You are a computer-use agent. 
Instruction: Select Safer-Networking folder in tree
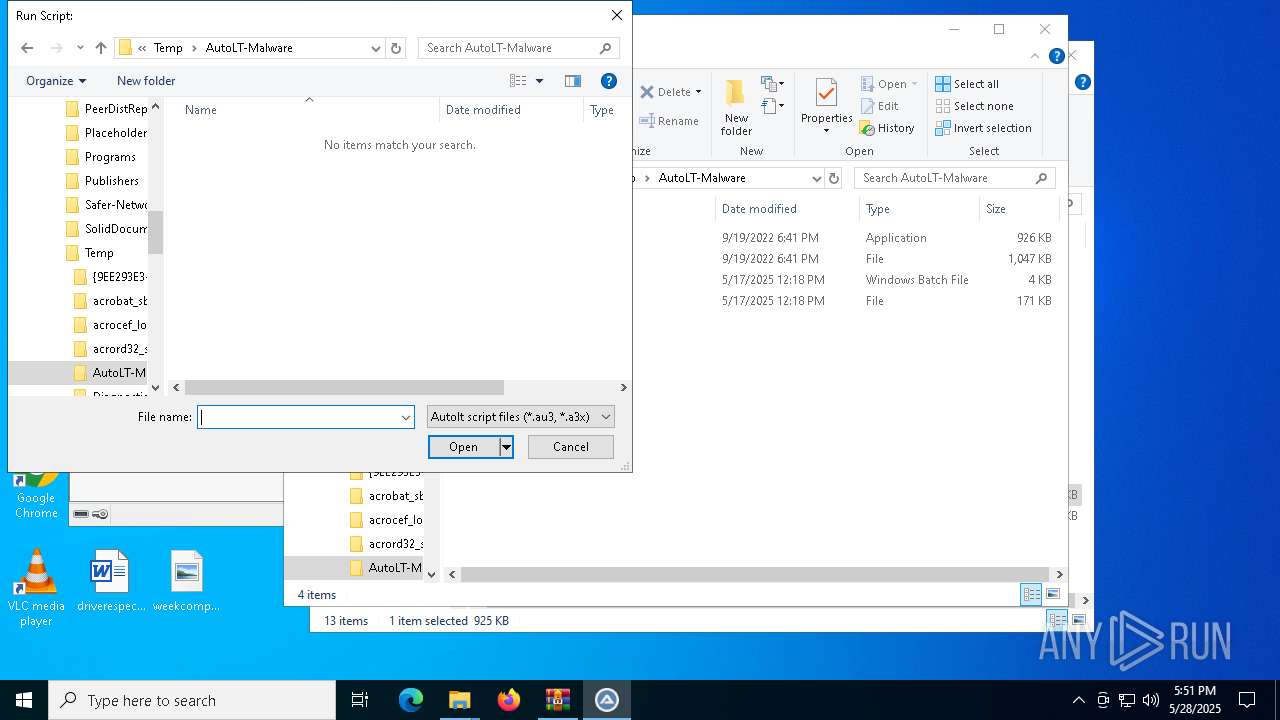tap(106, 205)
